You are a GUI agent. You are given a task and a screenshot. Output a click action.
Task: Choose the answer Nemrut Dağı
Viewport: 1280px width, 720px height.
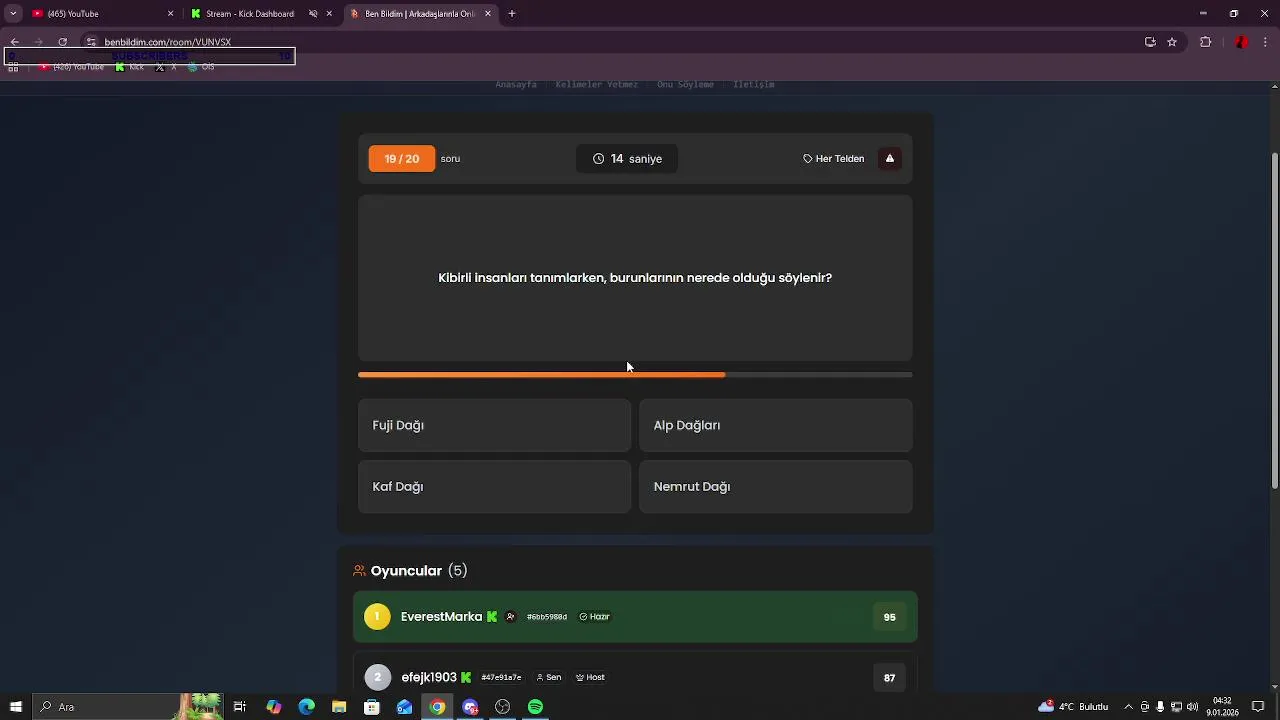click(x=775, y=486)
